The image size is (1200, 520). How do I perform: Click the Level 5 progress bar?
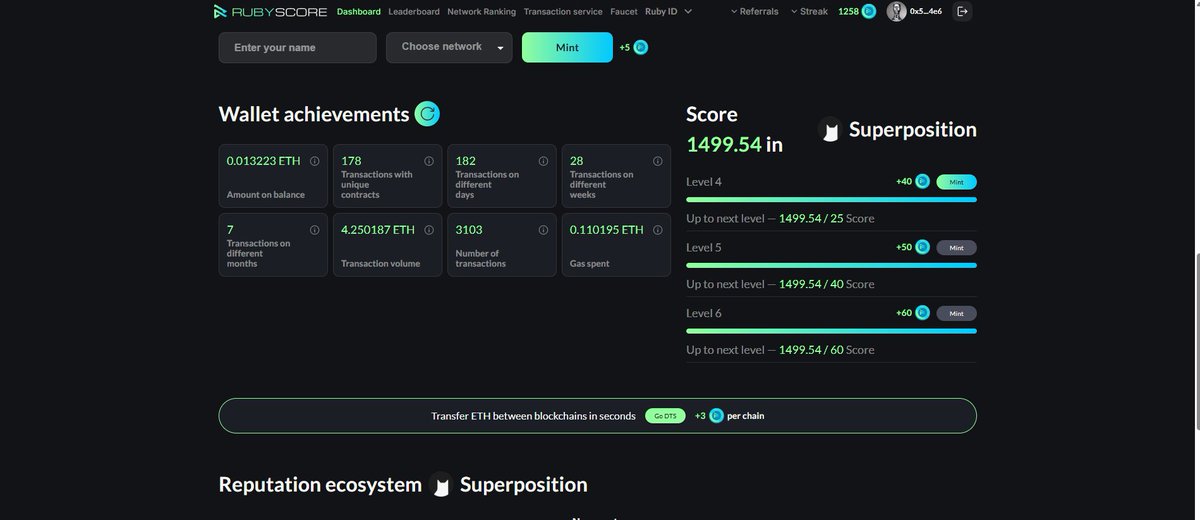point(831,265)
